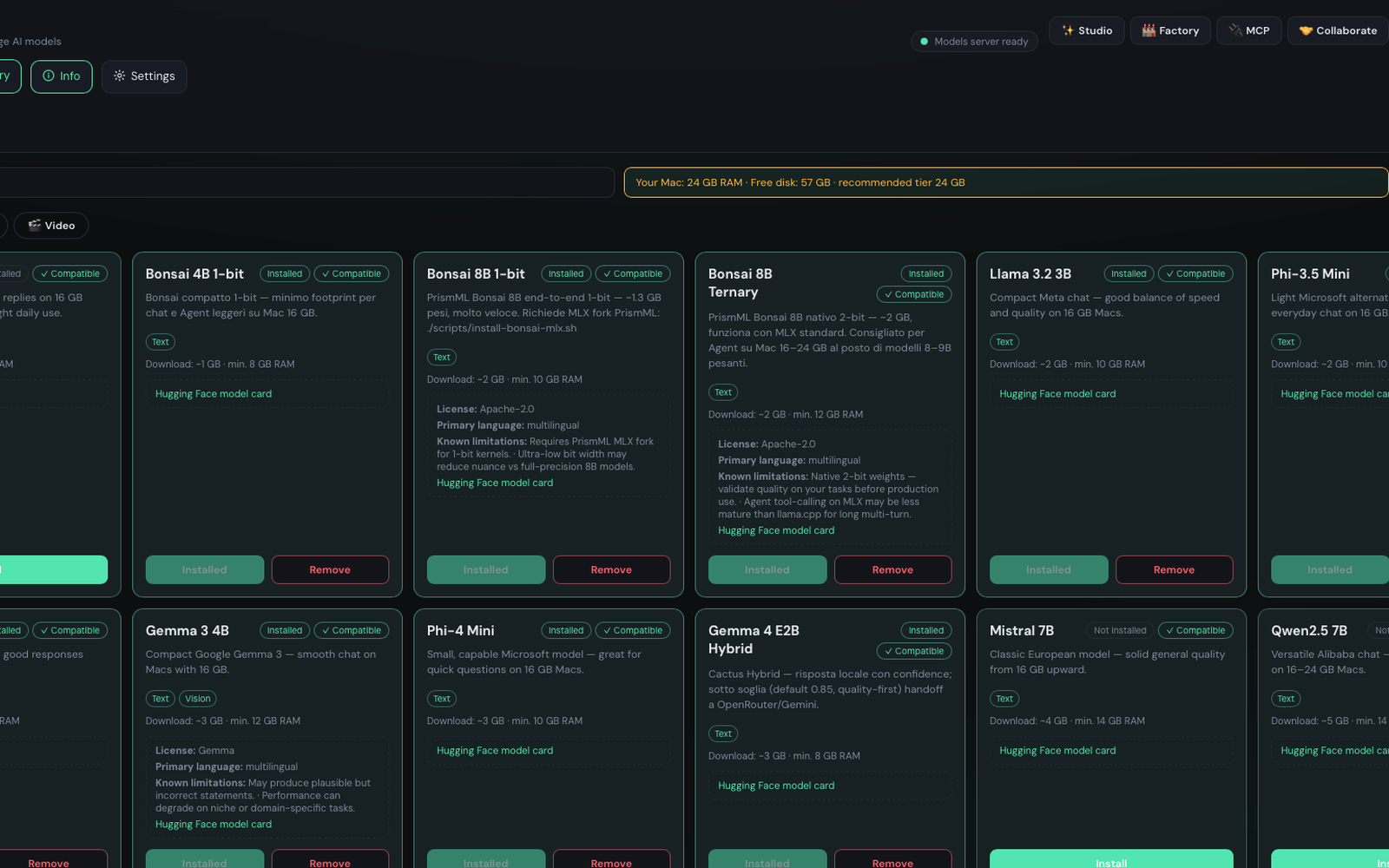Image resolution: width=1389 pixels, height=868 pixels.
Task: Click the search field above model cards
Action: pos(307,182)
